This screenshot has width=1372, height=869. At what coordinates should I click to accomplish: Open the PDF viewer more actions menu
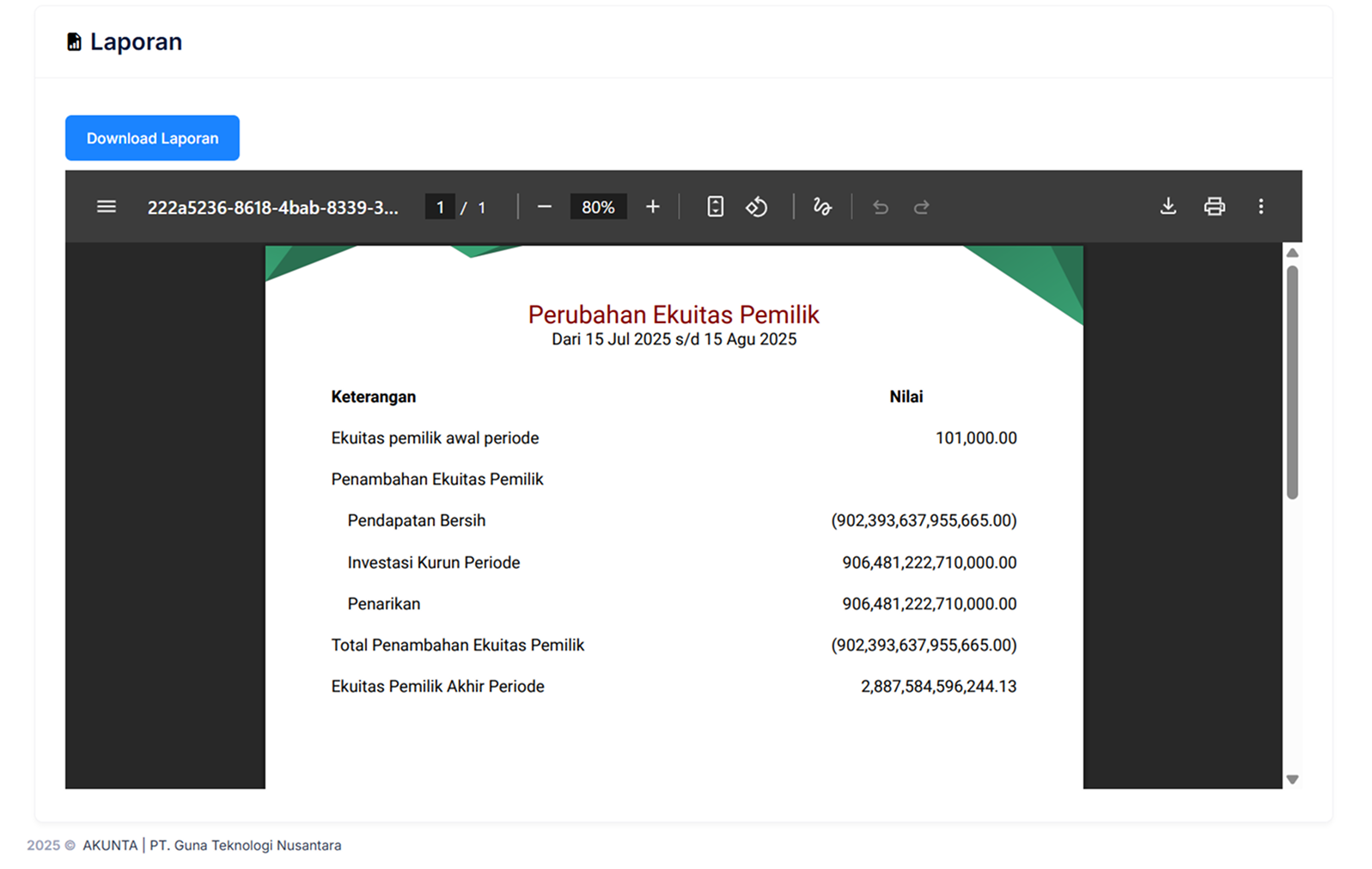pos(1260,207)
